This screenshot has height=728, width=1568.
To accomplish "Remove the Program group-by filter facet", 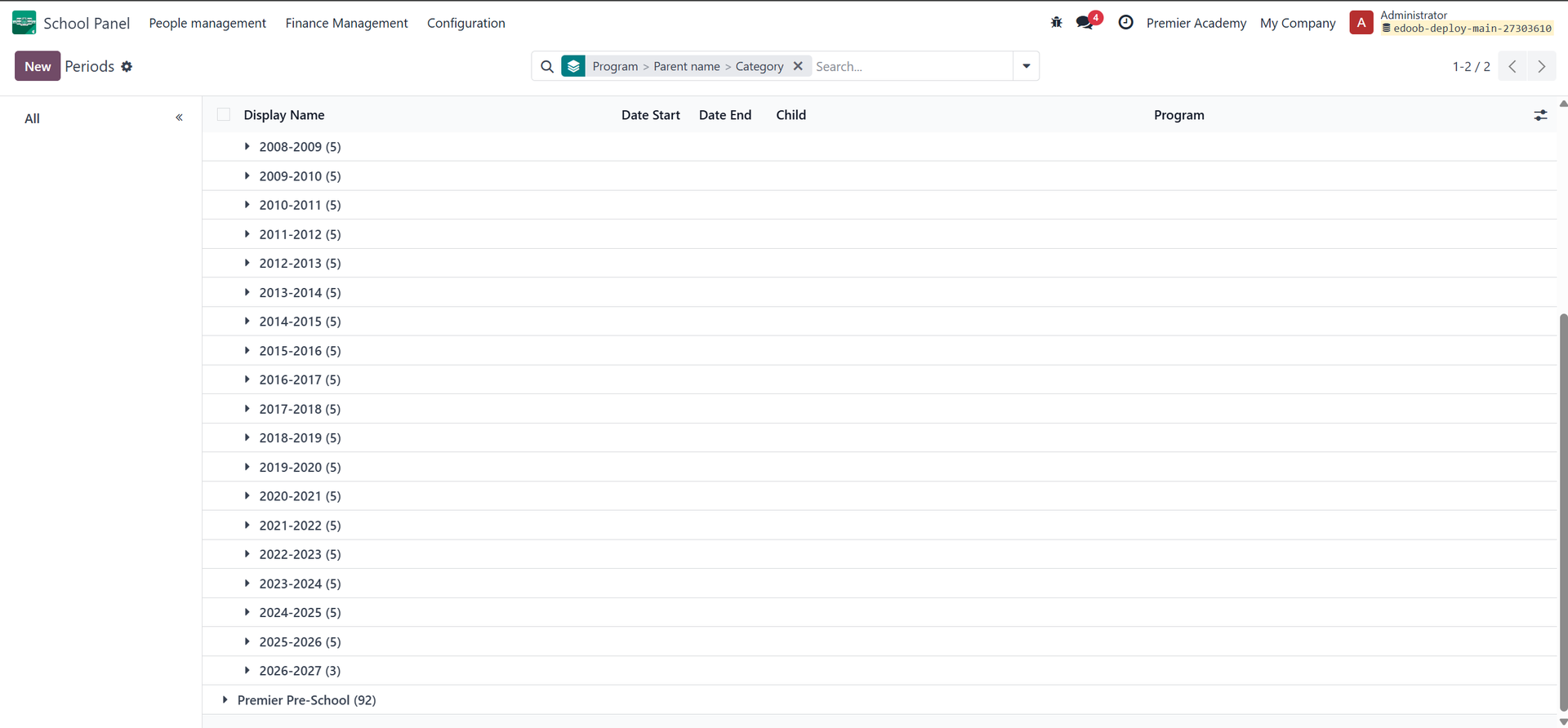I will 798,66.
